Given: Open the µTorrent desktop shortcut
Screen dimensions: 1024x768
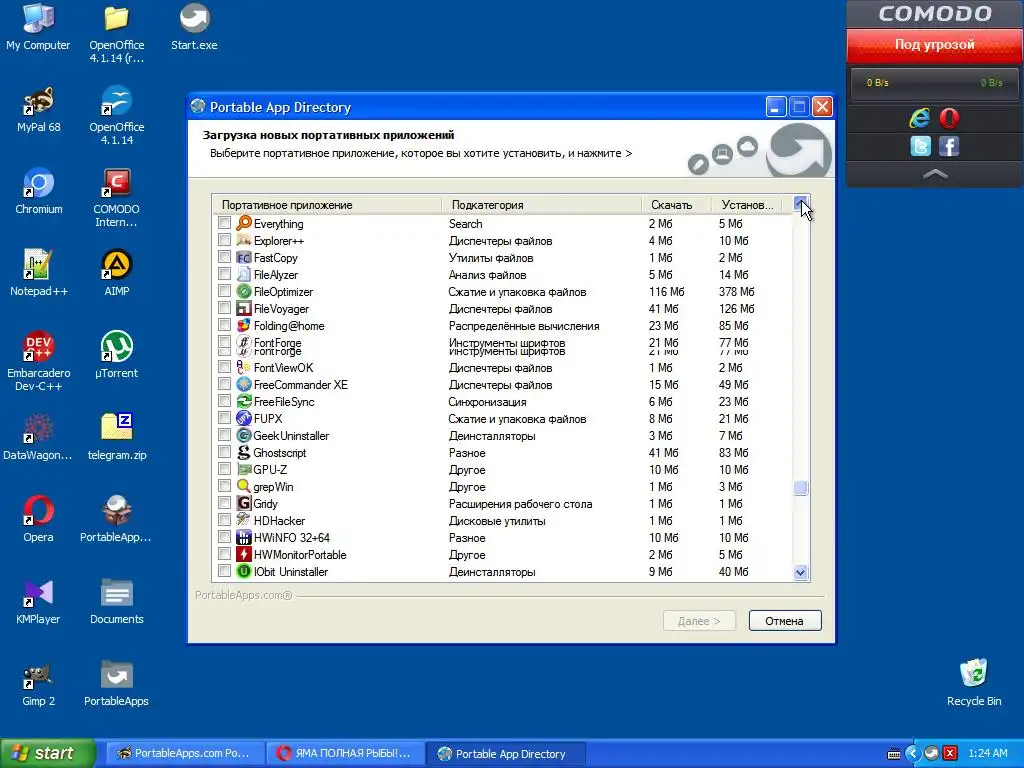Looking at the screenshot, I should tap(117, 355).
